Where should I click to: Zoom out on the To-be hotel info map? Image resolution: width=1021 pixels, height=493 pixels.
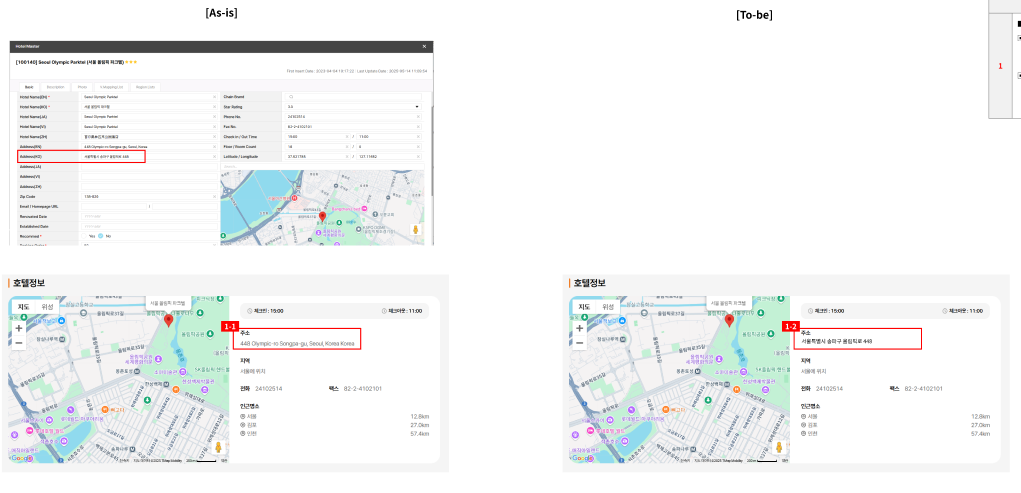tap(579, 343)
